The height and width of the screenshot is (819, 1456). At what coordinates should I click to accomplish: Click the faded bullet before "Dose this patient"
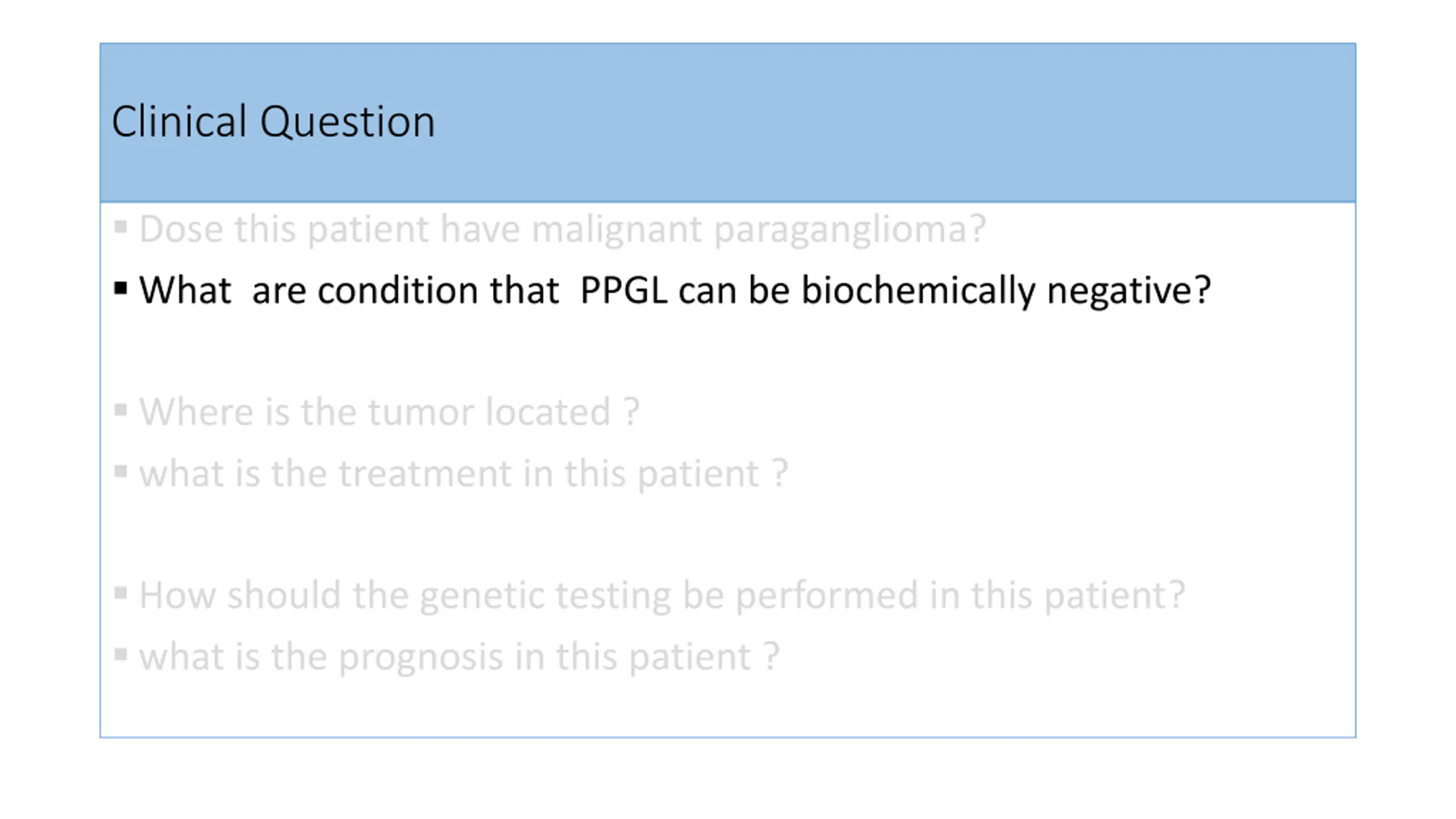coord(120,227)
